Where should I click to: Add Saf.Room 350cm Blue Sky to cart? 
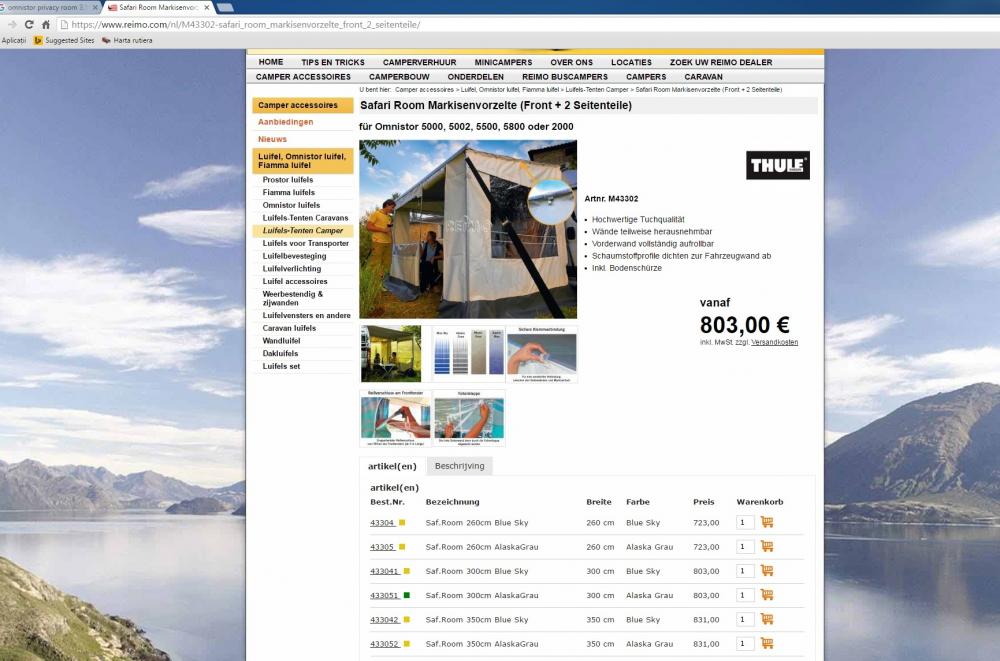(767, 619)
